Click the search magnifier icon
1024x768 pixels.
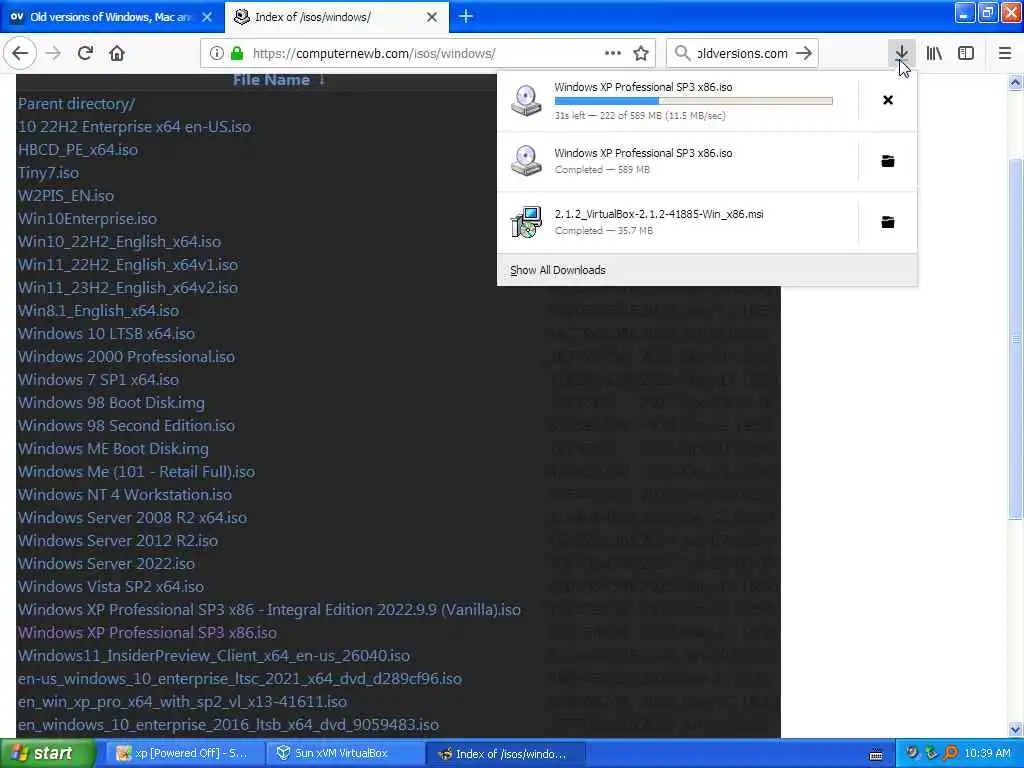[x=682, y=54]
